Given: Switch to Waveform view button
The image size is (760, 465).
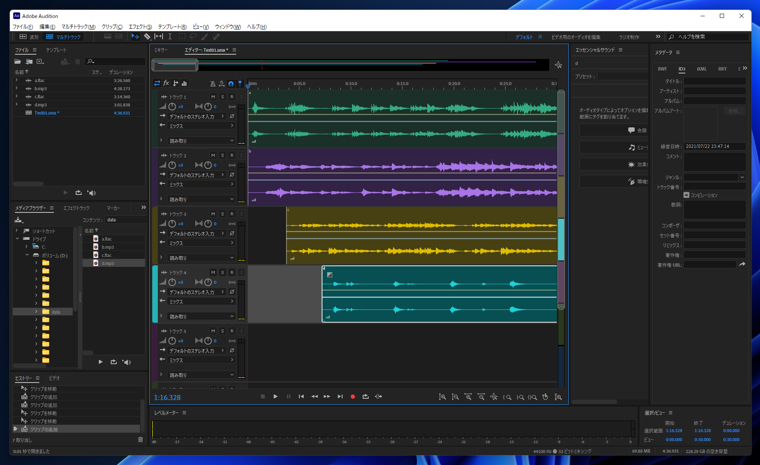Looking at the screenshot, I should click(x=29, y=37).
